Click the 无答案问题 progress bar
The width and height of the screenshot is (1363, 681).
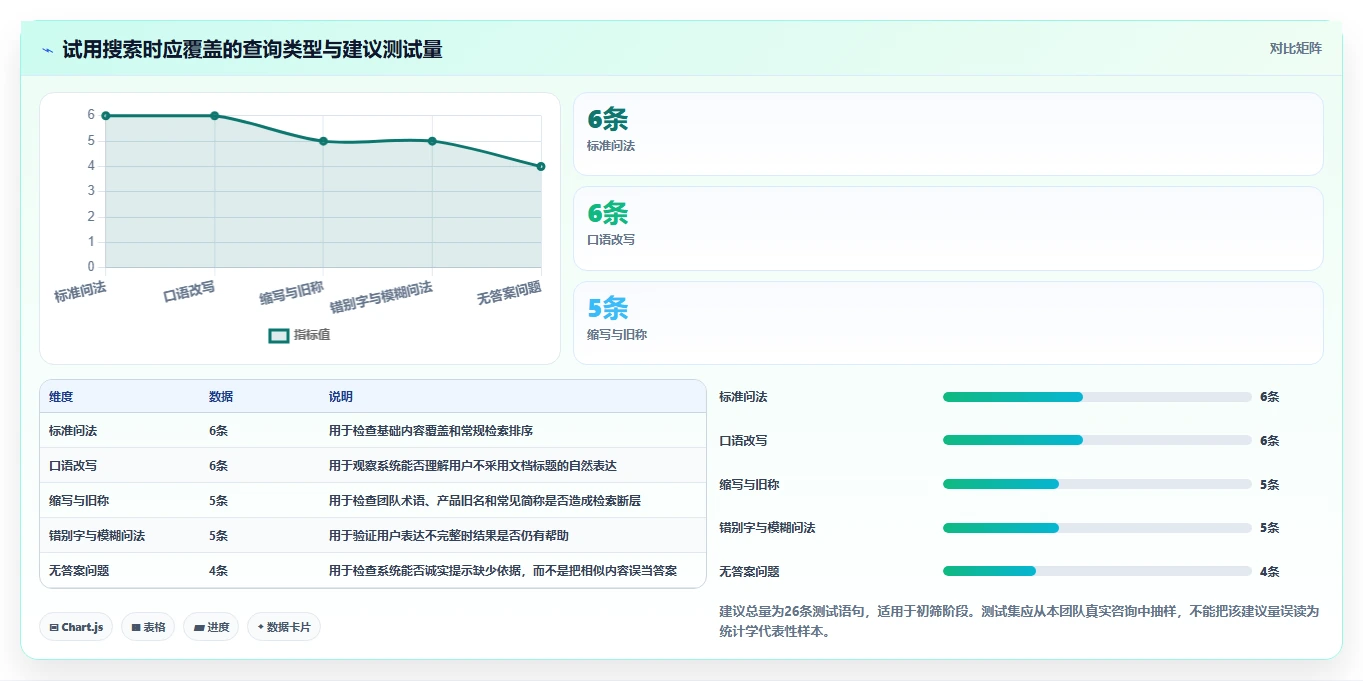(x=1097, y=571)
